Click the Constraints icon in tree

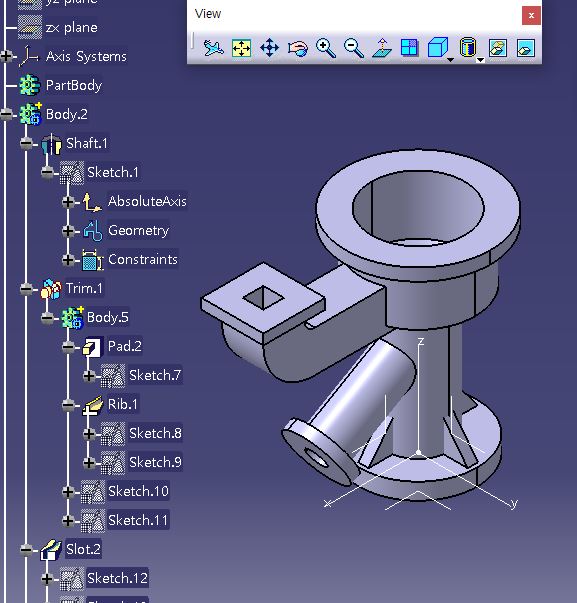click(x=92, y=260)
